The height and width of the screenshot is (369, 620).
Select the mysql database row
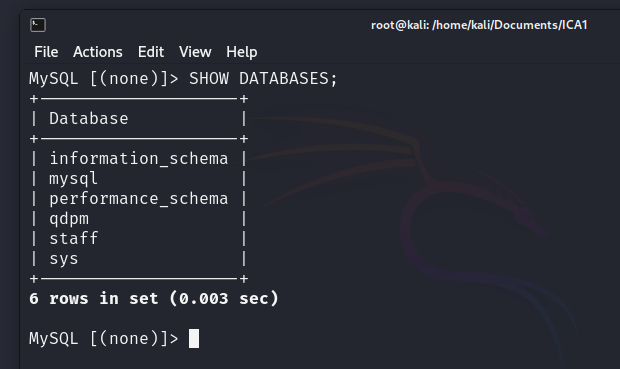(x=138, y=179)
